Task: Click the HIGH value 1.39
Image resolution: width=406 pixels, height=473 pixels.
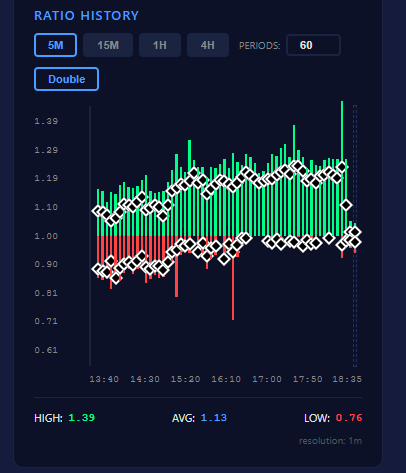Action: point(82,418)
